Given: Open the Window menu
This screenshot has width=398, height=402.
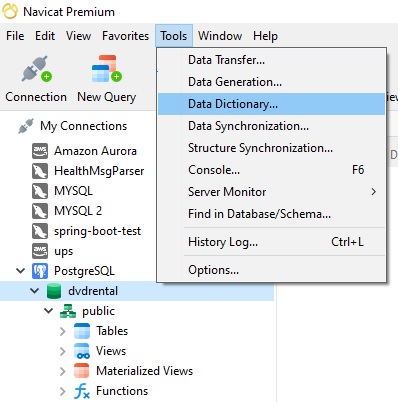Looking at the screenshot, I should pos(220,36).
